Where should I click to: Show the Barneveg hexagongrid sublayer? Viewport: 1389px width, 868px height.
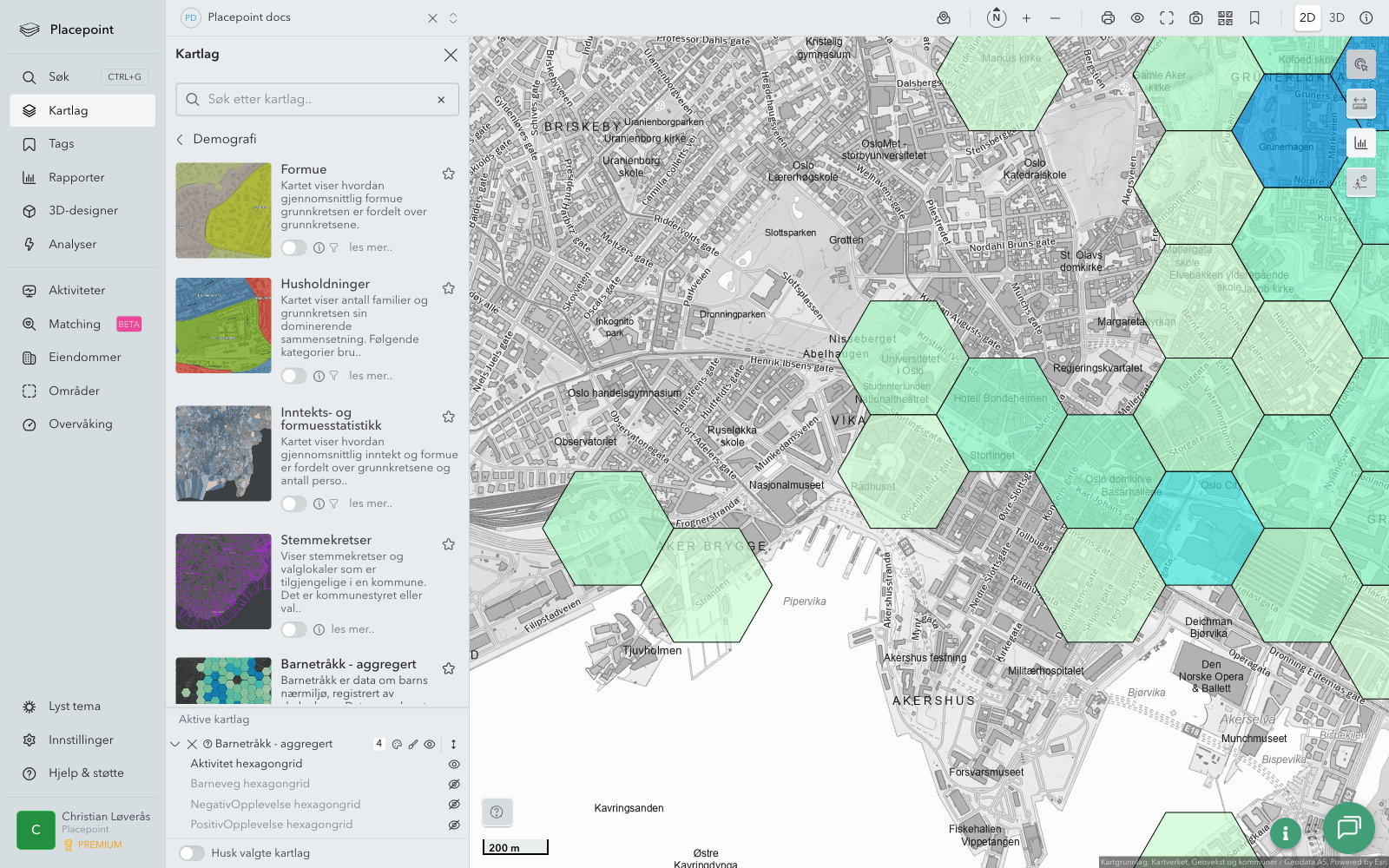(x=453, y=784)
